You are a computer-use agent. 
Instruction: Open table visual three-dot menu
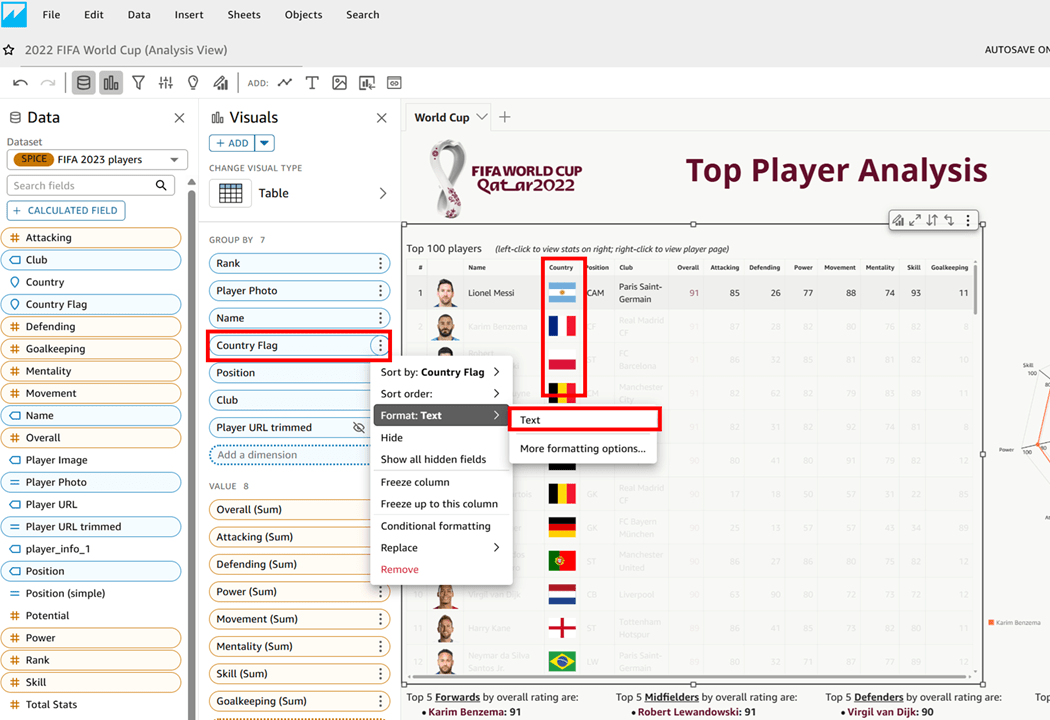(968, 220)
